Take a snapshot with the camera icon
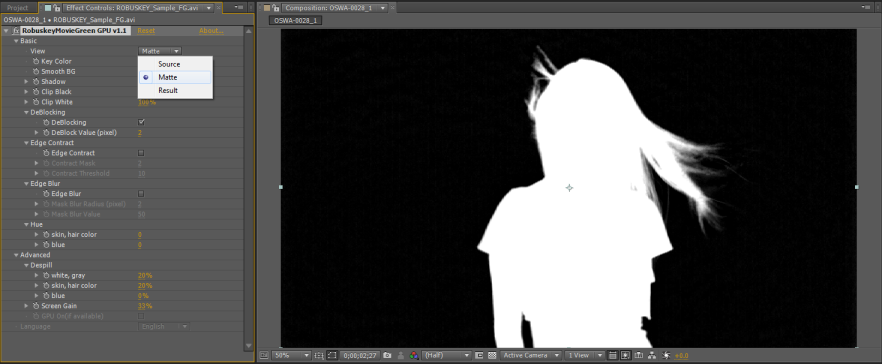 (387, 356)
